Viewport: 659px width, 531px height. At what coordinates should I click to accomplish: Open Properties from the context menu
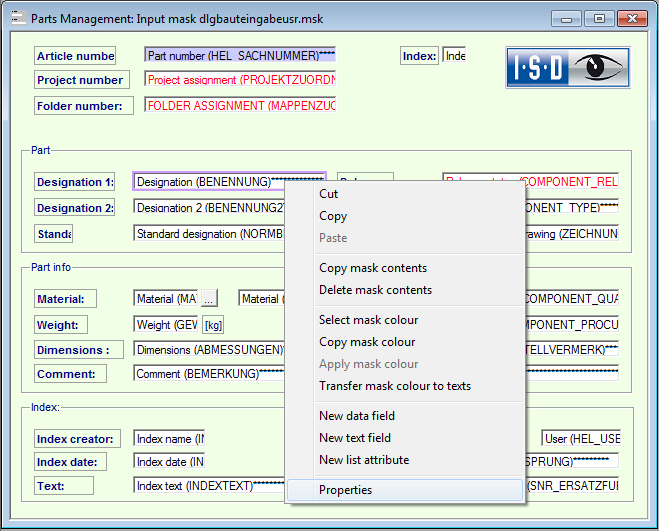pos(345,490)
